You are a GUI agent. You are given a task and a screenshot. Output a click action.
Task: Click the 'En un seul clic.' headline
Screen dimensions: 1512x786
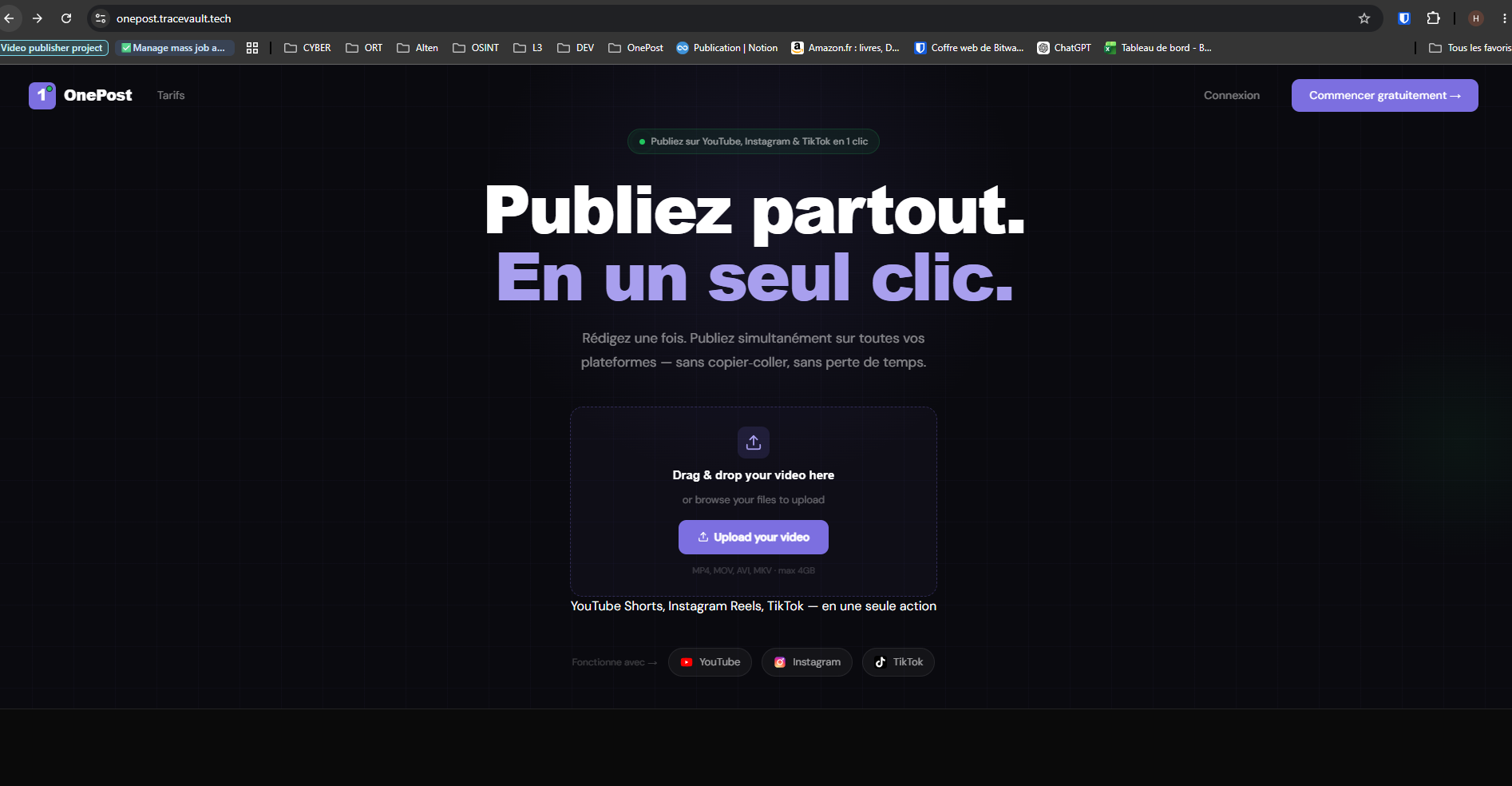point(755,277)
